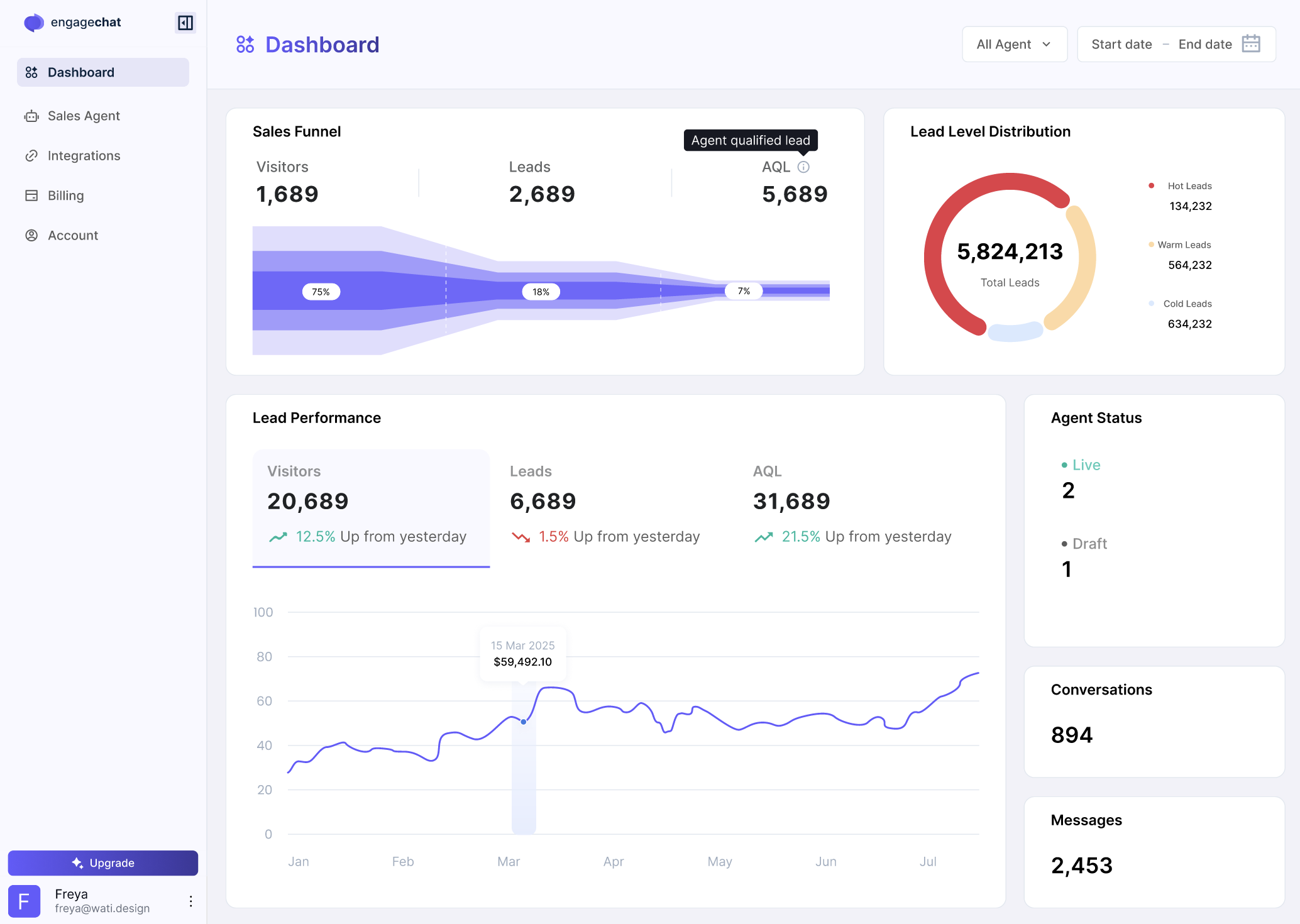This screenshot has height=924, width=1300.
Task: Click the AQL info icon
Action: tap(803, 167)
